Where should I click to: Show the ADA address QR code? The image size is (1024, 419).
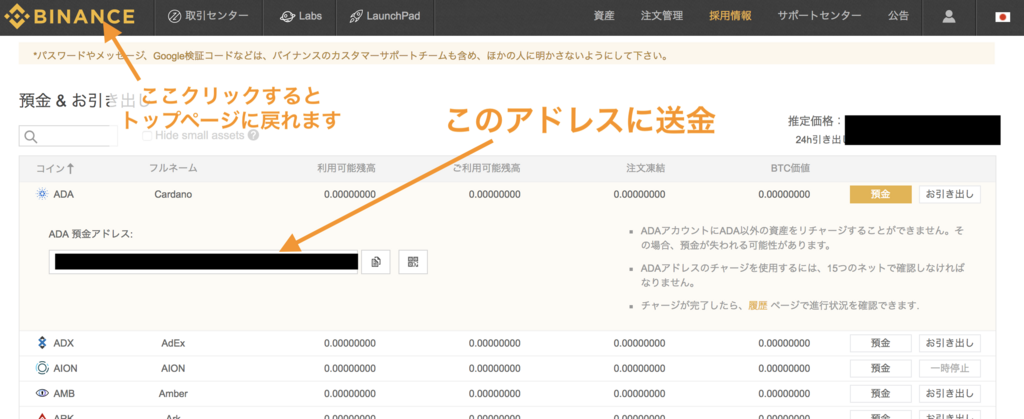413,262
